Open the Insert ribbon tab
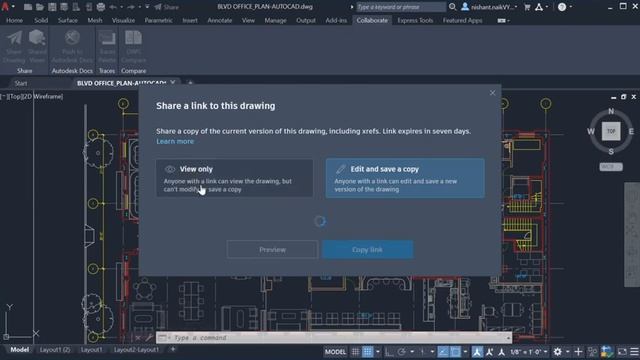The height and width of the screenshot is (360, 640). click(x=190, y=20)
